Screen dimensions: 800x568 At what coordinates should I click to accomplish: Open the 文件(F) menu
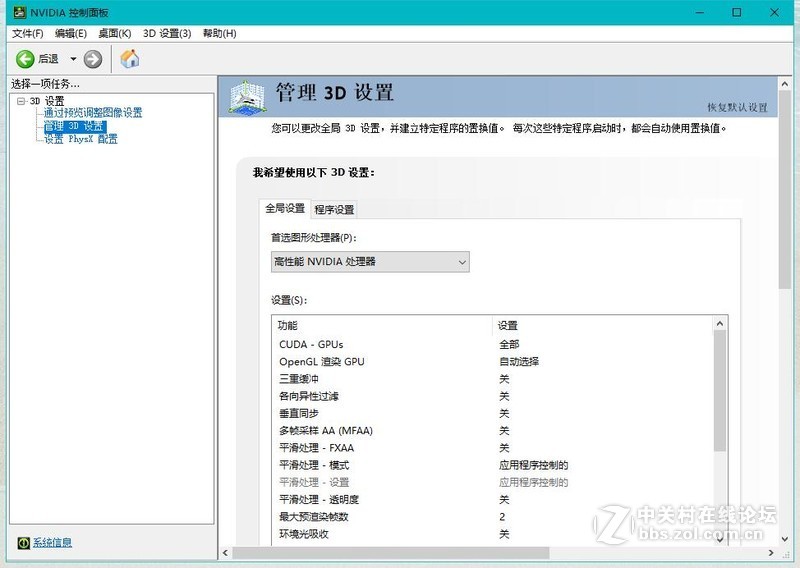[28, 33]
